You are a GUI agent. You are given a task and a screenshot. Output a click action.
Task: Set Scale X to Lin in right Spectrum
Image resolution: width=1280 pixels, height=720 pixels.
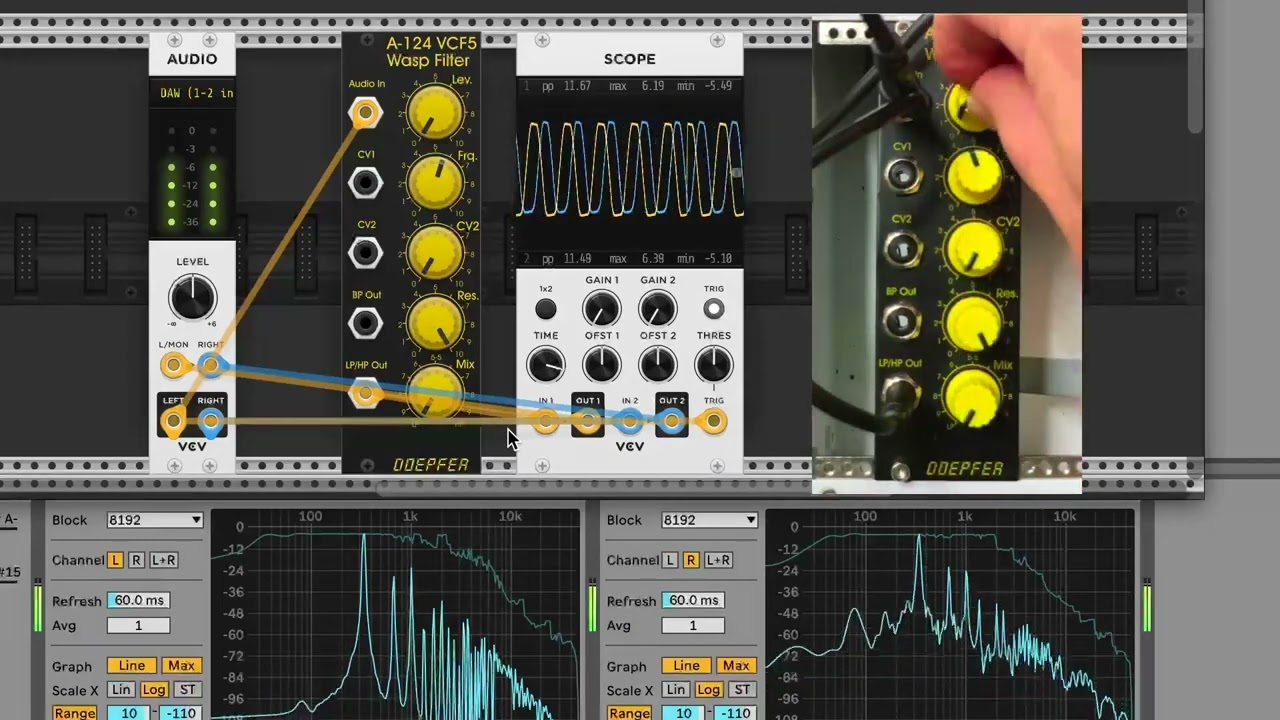[x=675, y=690]
